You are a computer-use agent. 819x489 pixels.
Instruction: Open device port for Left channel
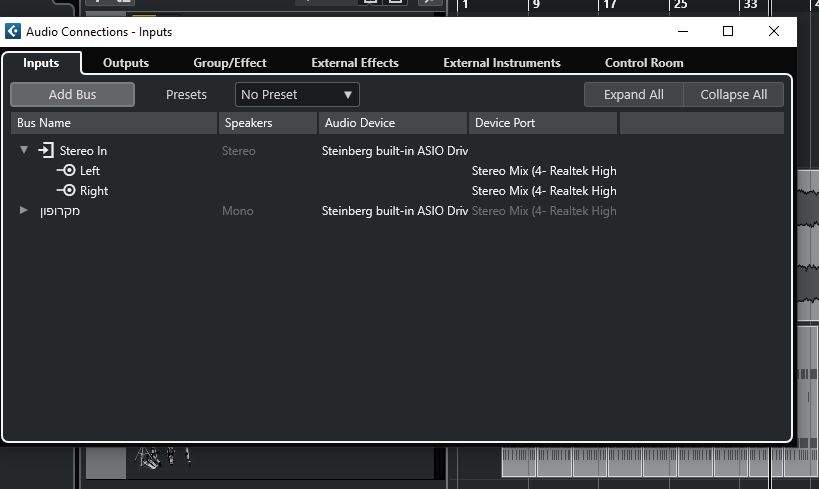pos(544,171)
